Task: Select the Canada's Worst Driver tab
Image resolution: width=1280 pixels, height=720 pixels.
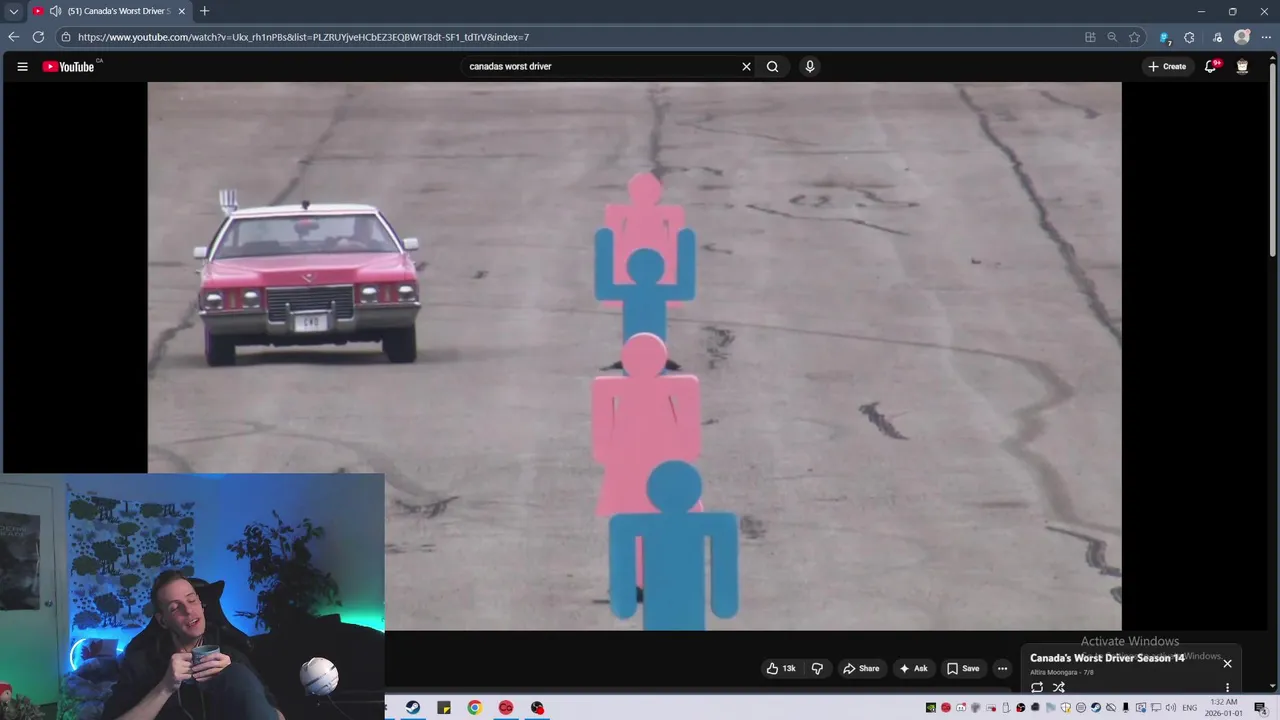Action: pyautogui.click(x=108, y=11)
